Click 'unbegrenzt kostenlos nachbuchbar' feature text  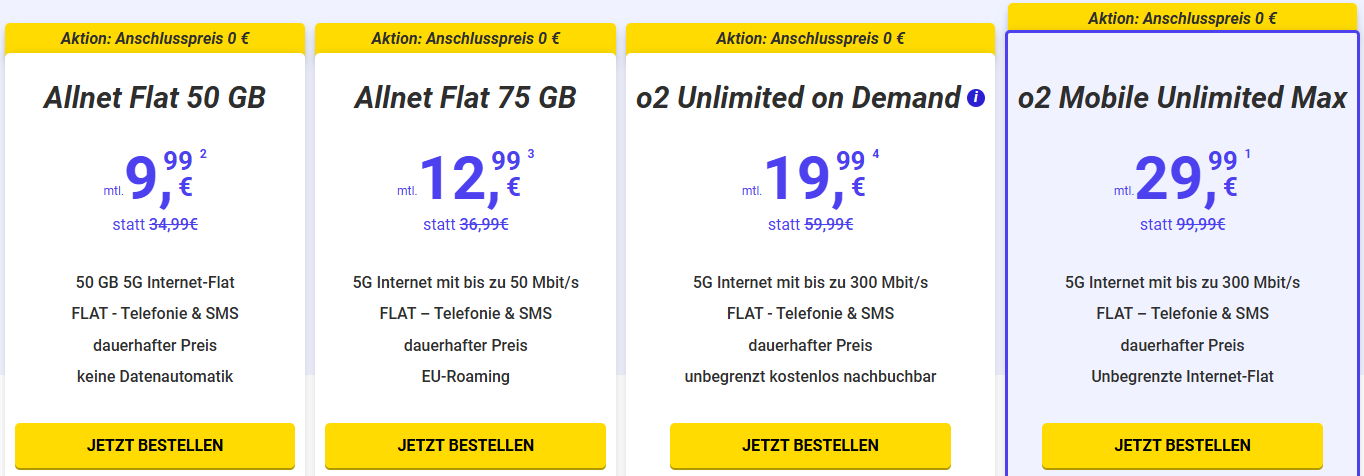(810, 377)
